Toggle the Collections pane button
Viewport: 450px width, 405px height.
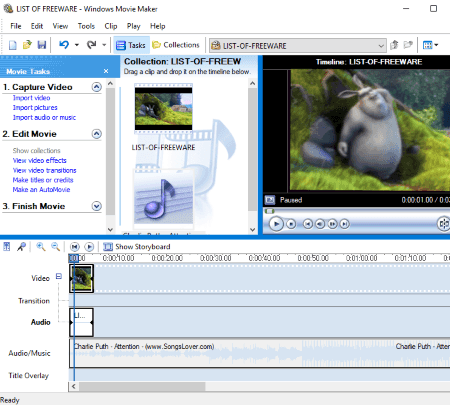176,45
